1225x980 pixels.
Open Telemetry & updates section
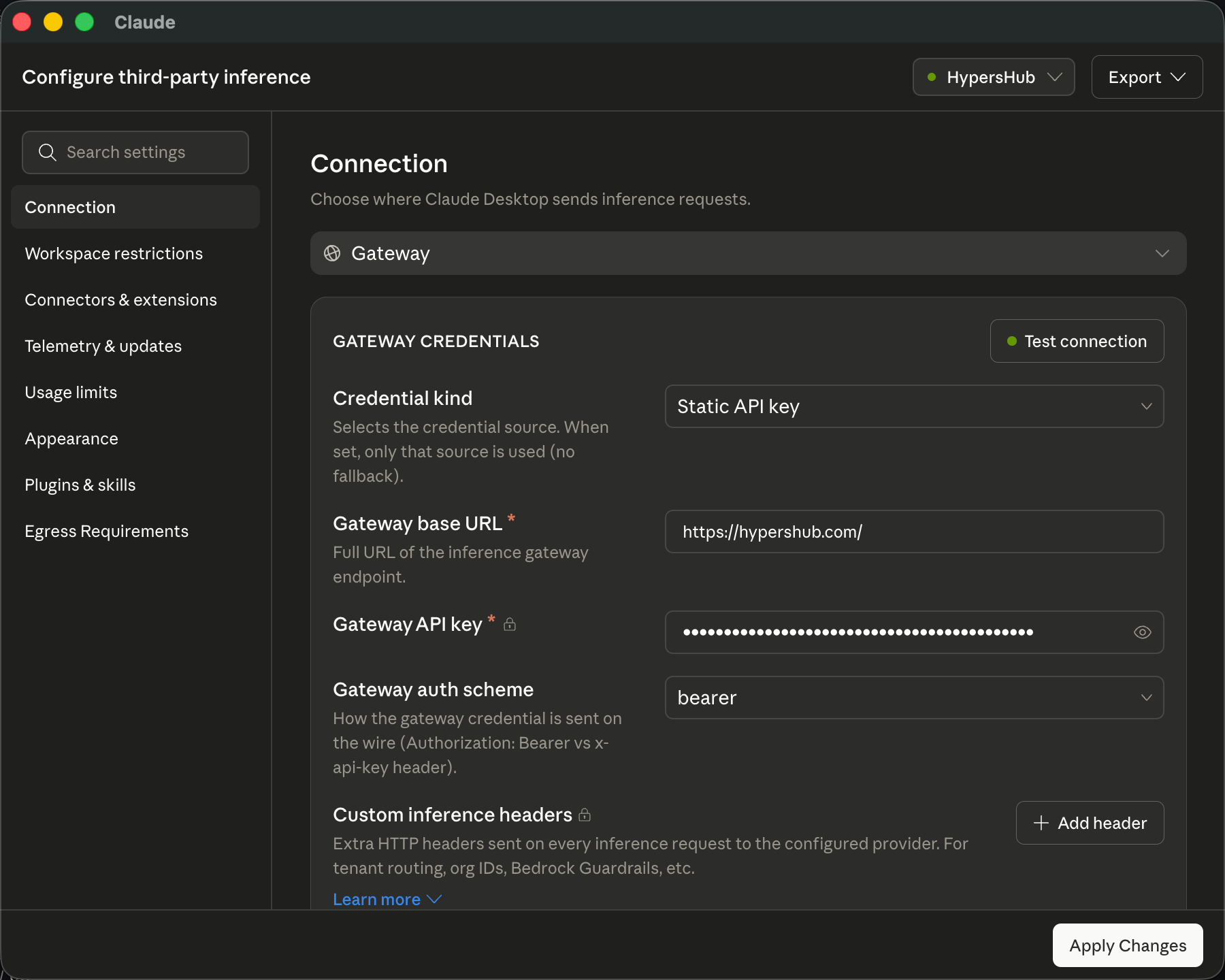point(135,346)
